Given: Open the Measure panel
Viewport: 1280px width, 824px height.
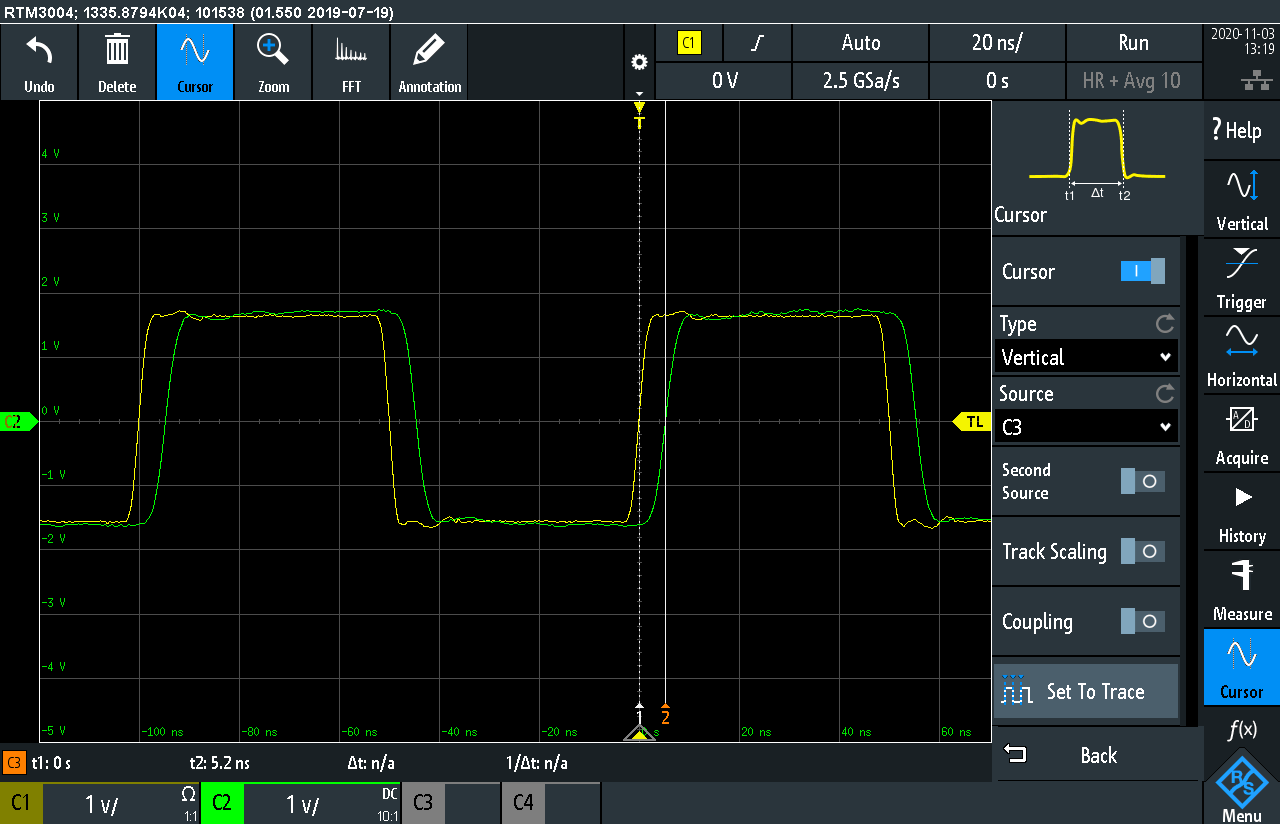Looking at the screenshot, I should point(1240,590).
